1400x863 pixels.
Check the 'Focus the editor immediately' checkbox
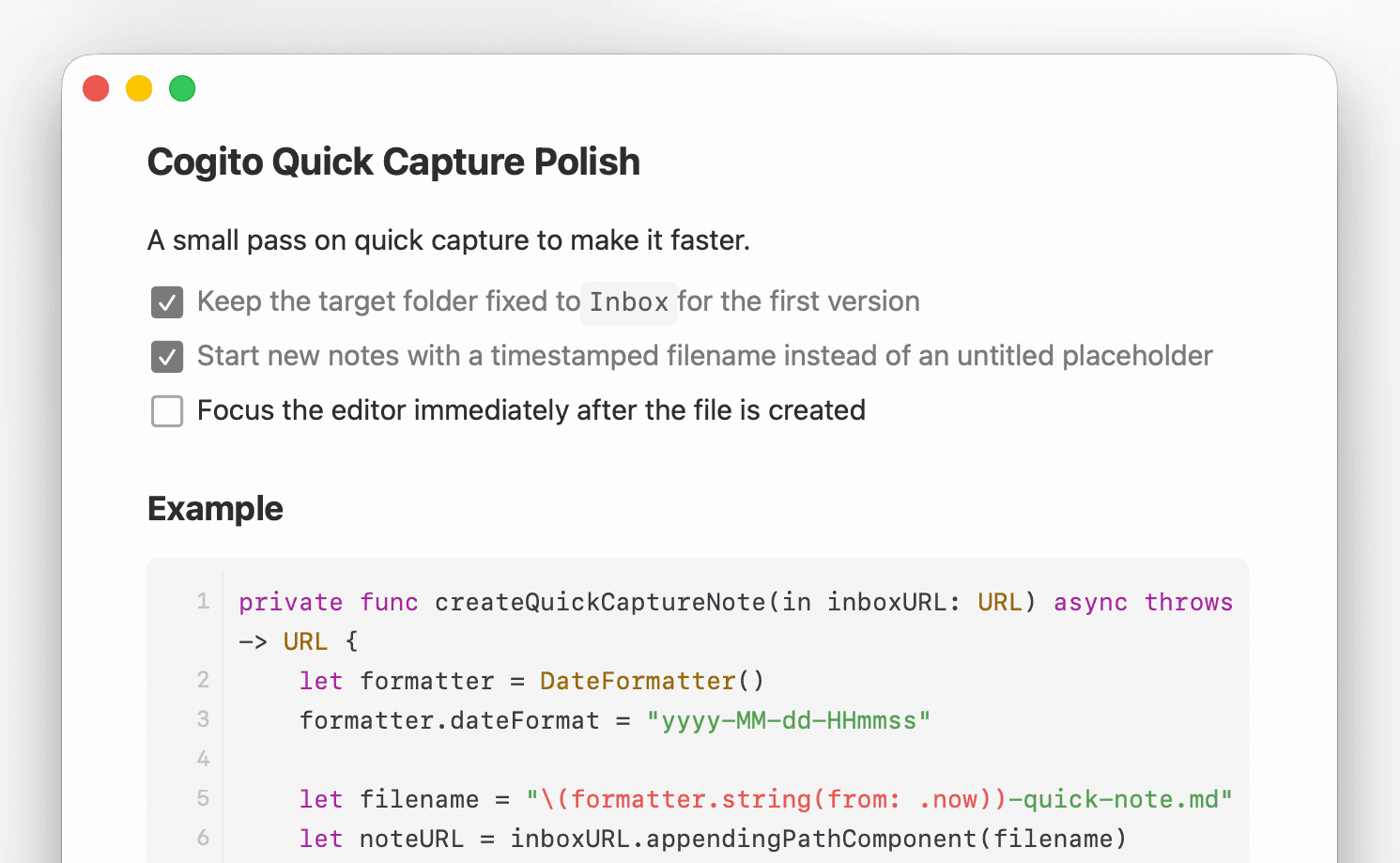167,411
